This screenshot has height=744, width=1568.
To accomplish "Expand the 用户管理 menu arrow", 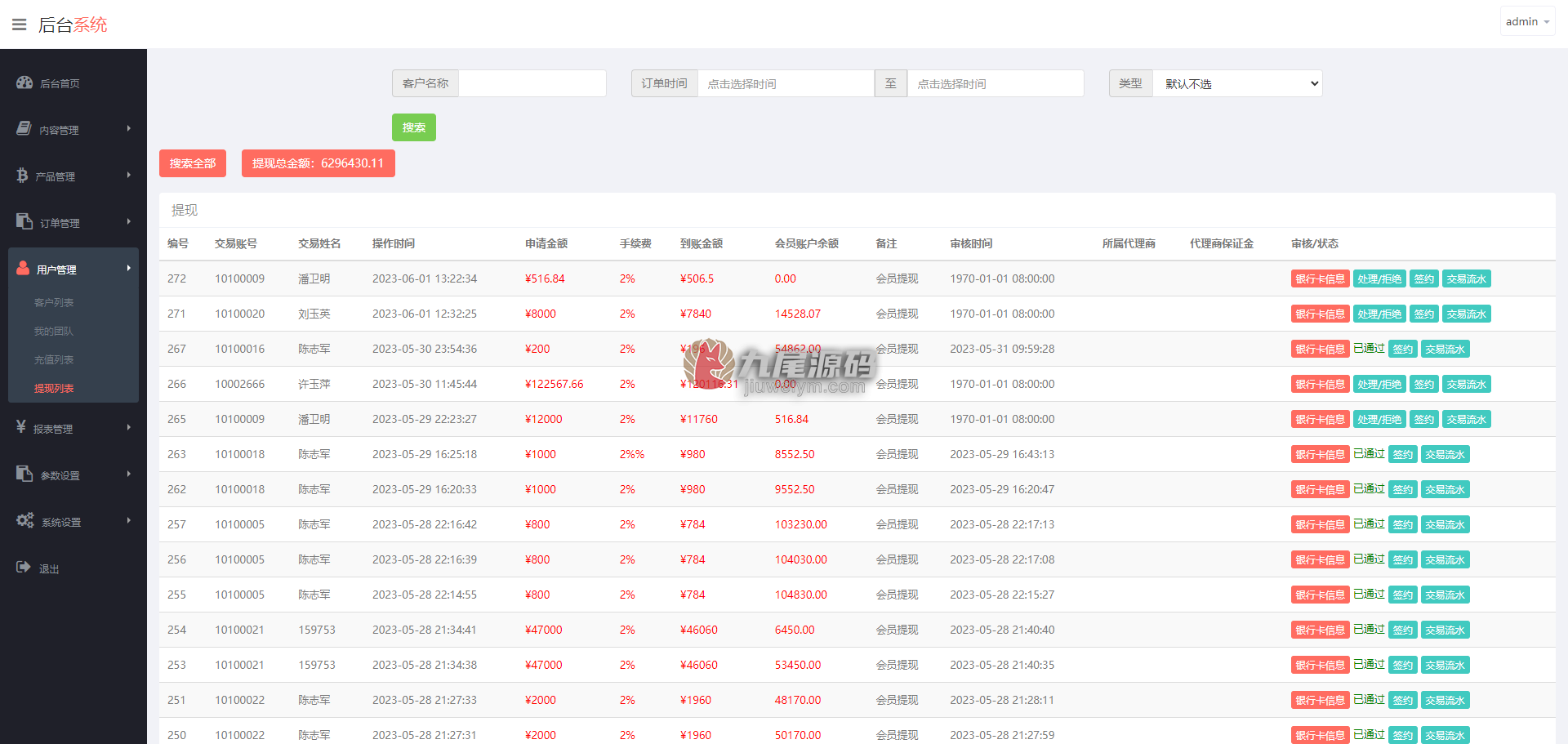I will 128,268.
